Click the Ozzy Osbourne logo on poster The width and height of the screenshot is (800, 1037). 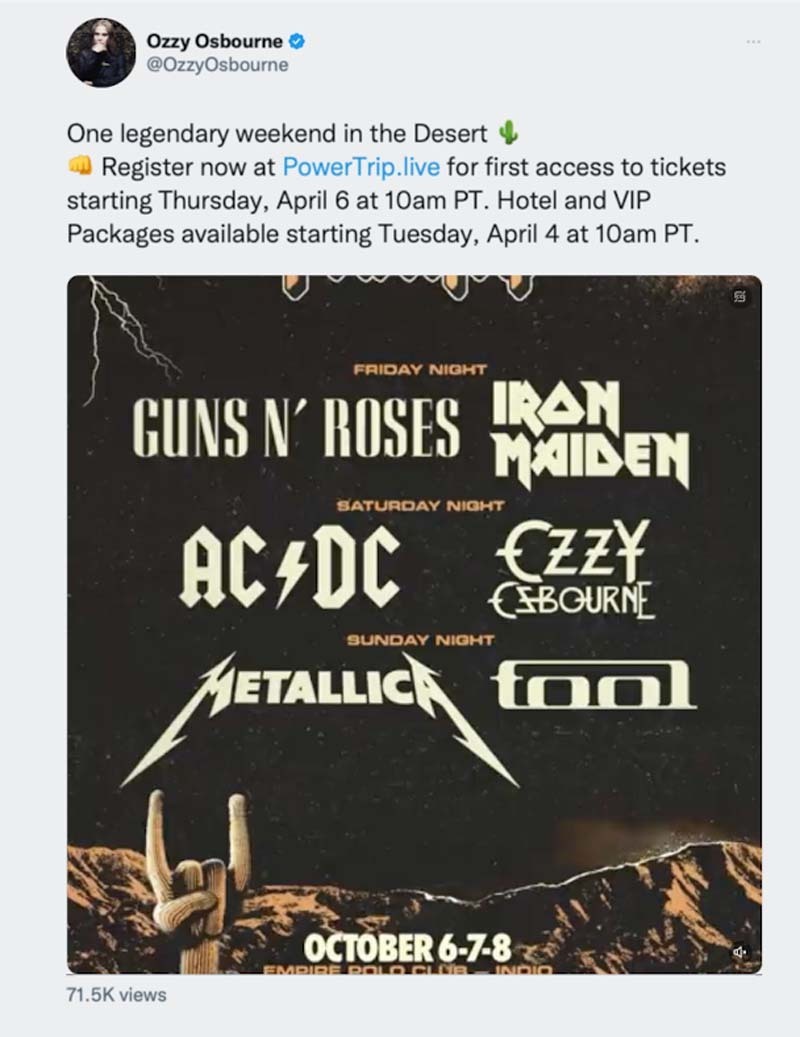574,568
